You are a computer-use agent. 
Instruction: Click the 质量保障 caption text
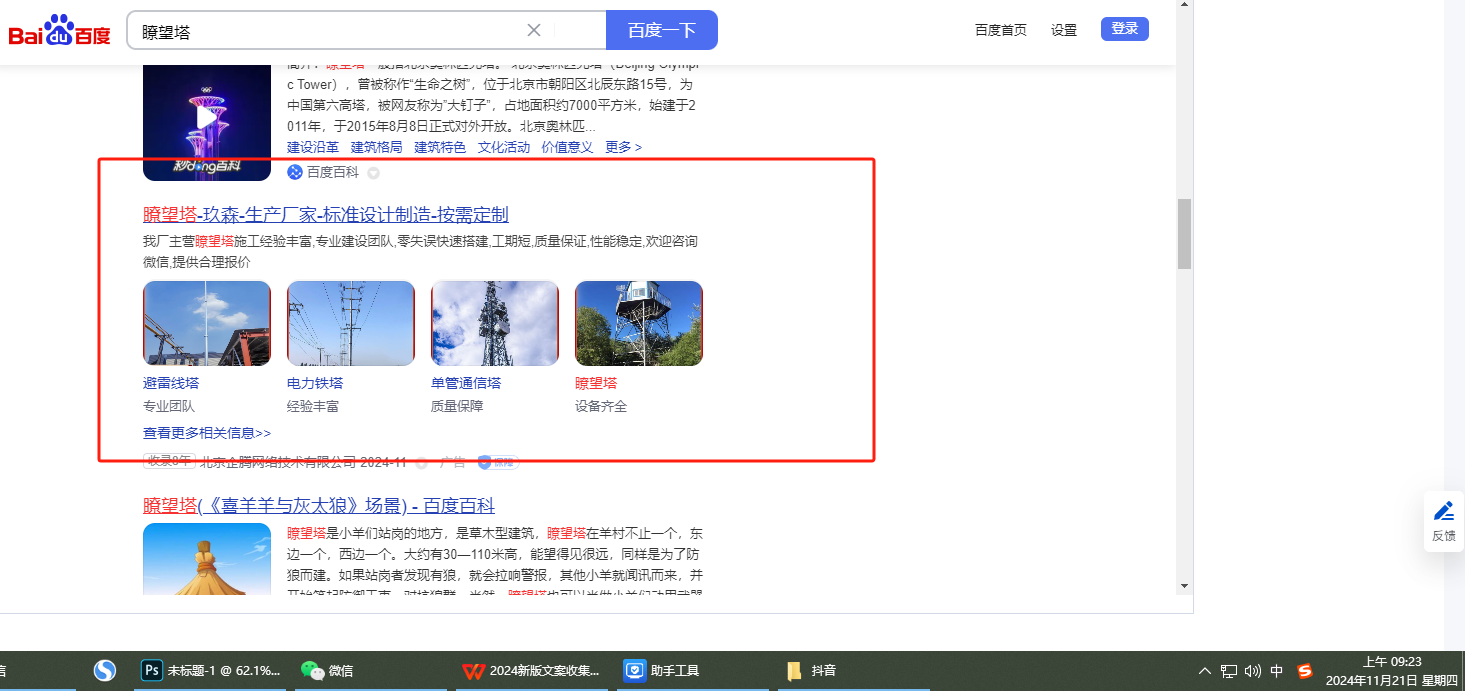point(457,406)
